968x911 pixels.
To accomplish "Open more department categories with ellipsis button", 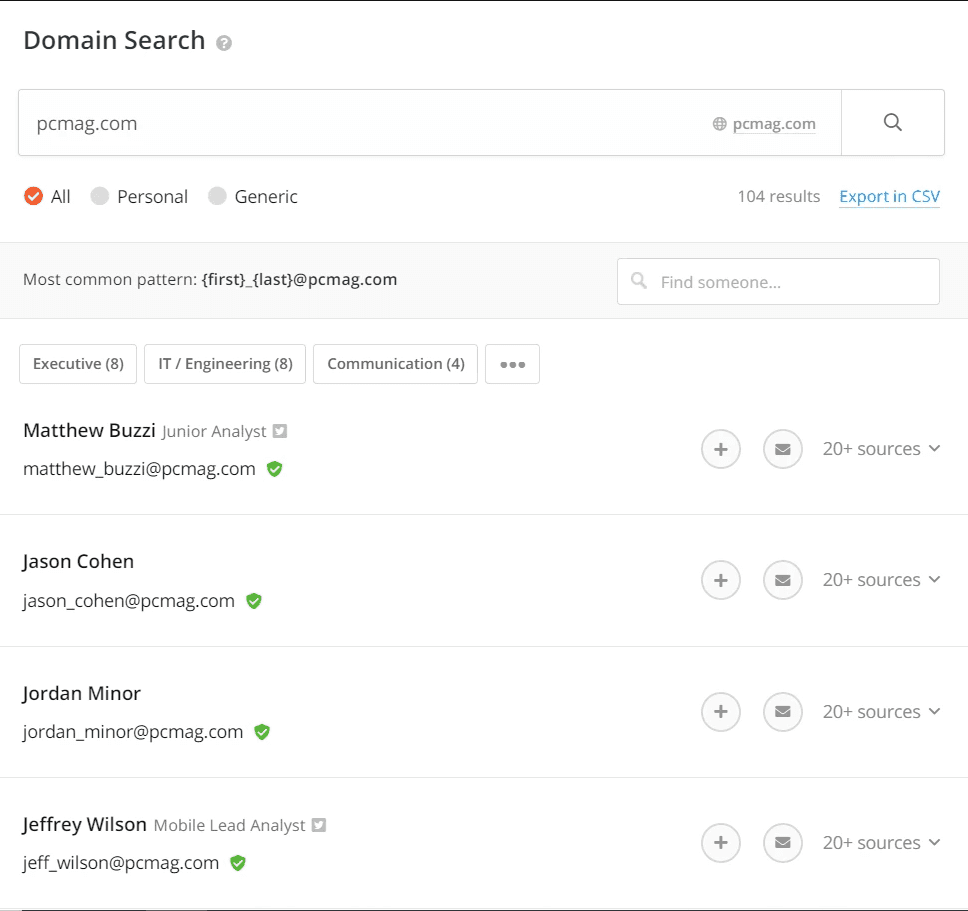I will [x=512, y=364].
